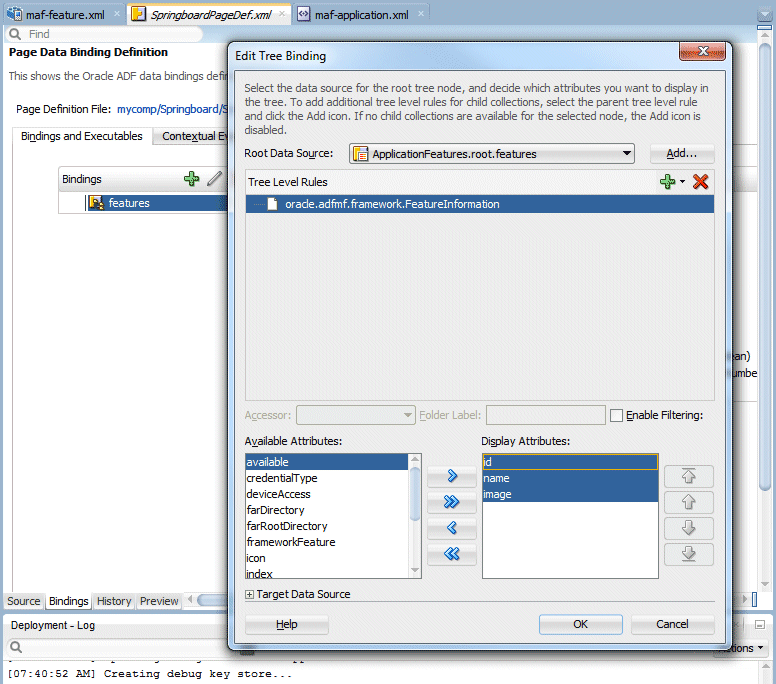Click Available Attributes scrollbar down arrow
The image size is (776, 684).
pyautogui.click(x=415, y=571)
